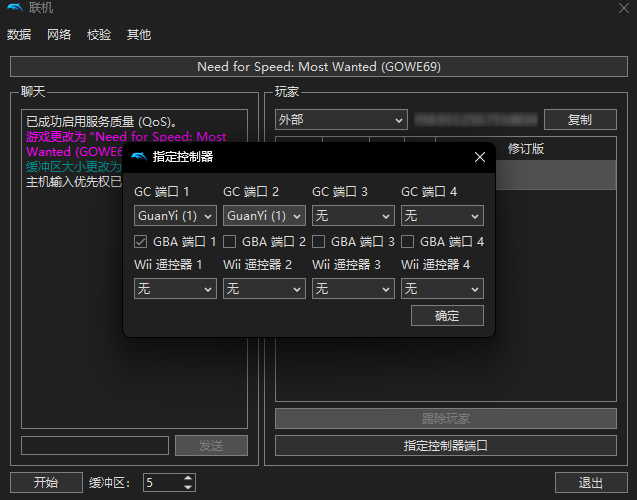The width and height of the screenshot is (637, 500).
Task: Close the 联机 window
Action: (624, 8)
